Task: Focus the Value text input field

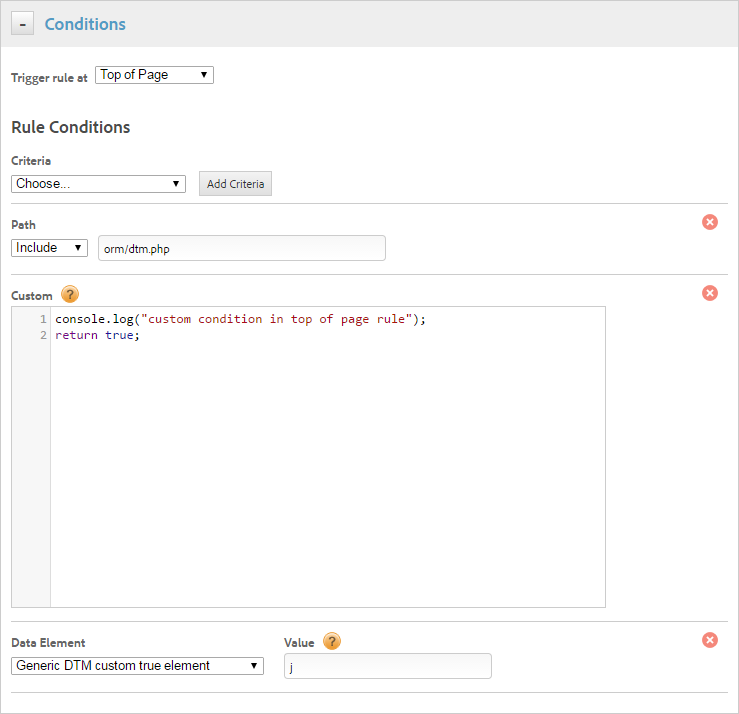Action: (388, 666)
